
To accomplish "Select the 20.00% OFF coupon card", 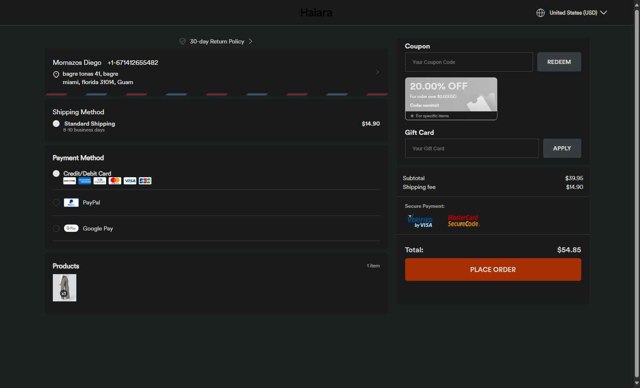I will pos(451,99).
